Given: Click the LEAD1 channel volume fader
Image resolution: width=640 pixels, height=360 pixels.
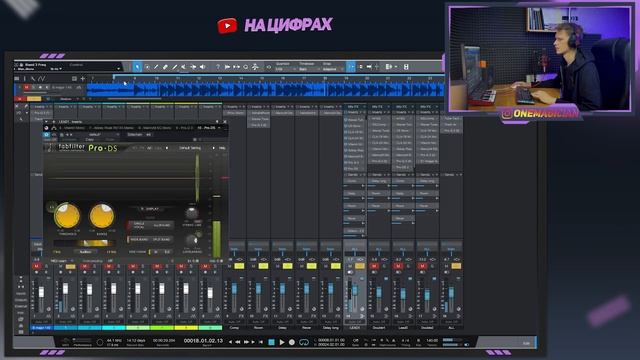Looking at the screenshot, I should coord(355,291).
